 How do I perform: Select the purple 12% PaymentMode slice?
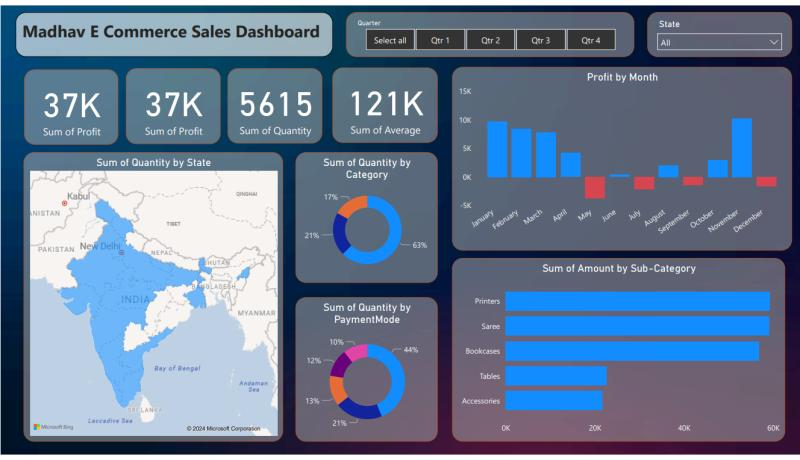click(x=340, y=363)
